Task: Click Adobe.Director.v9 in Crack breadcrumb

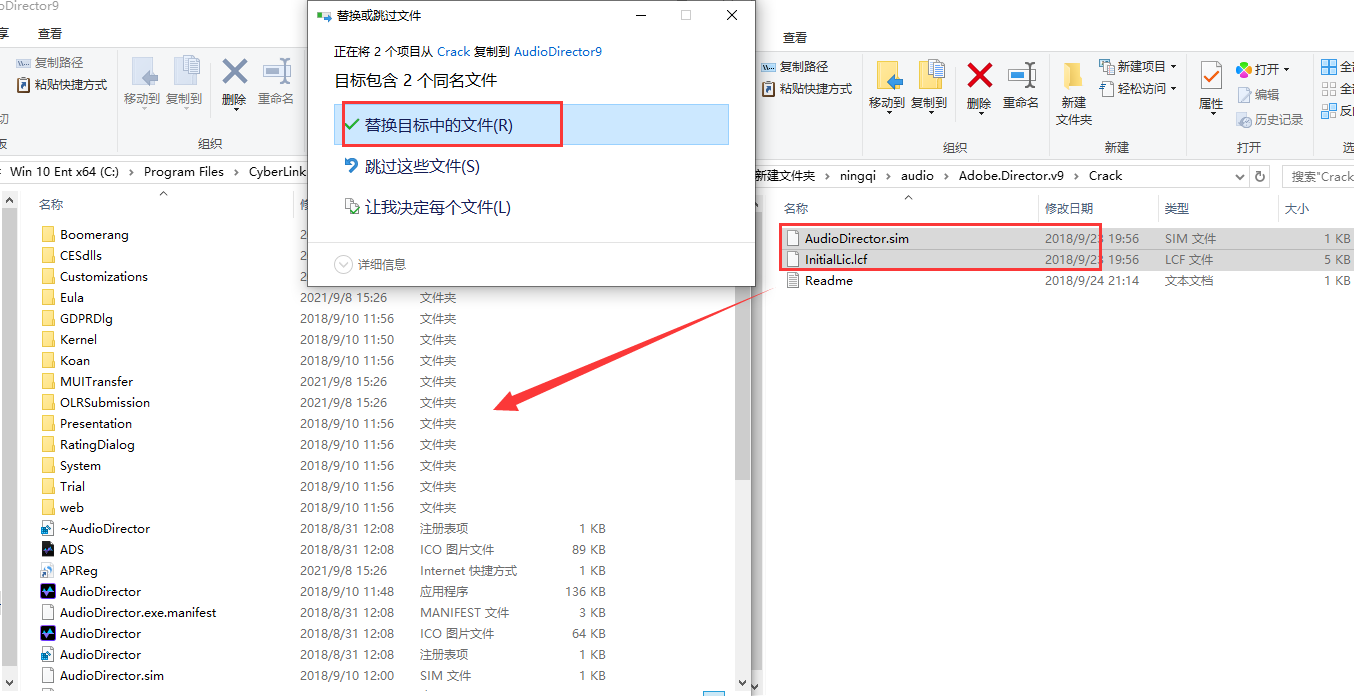Action: pos(1011,176)
